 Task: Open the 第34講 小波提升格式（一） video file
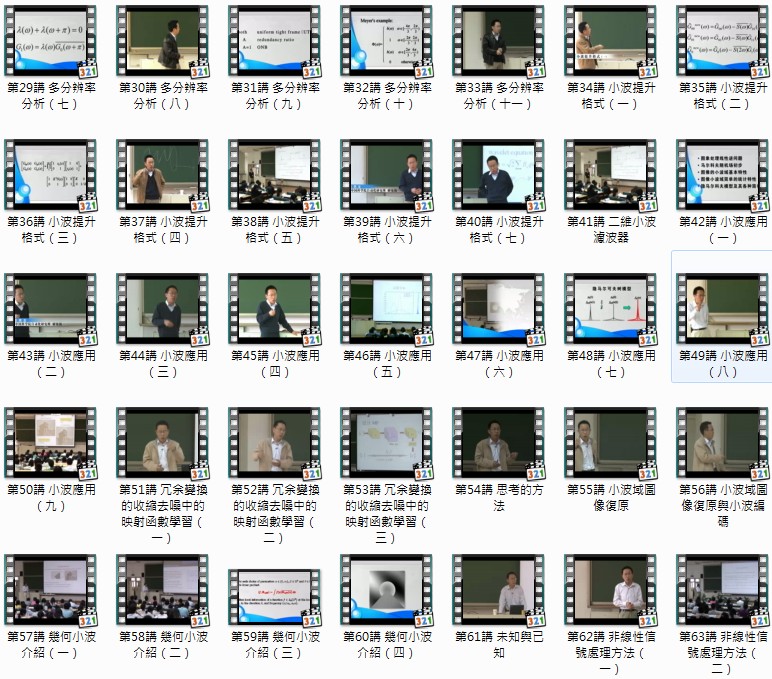(x=610, y=41)
